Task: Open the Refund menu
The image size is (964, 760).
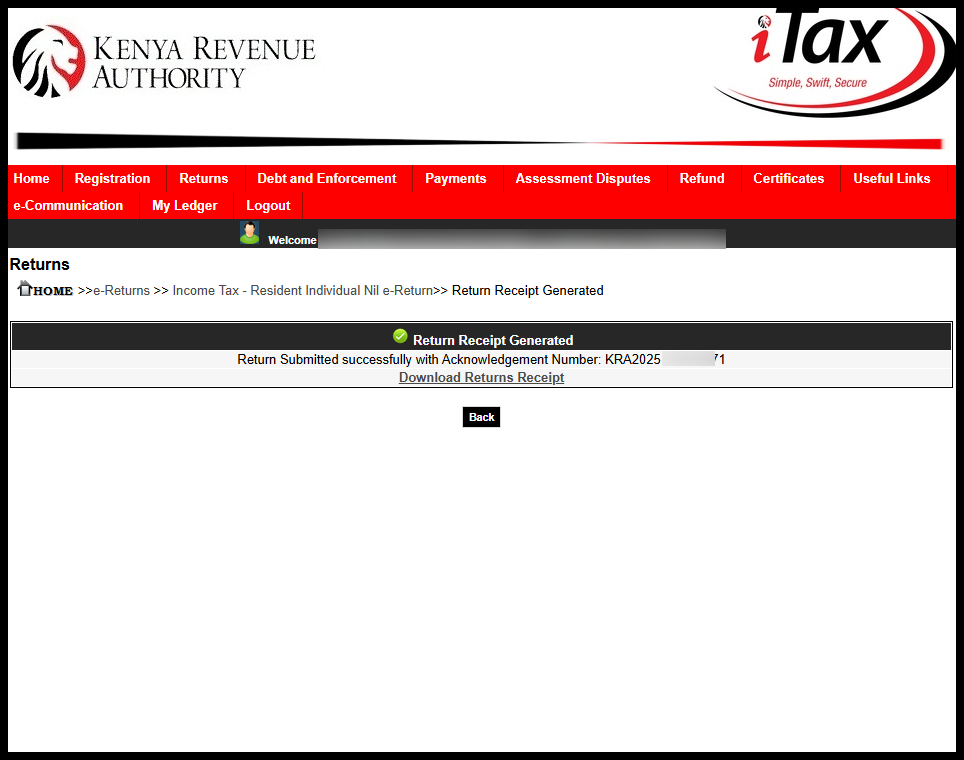Action: pyautogui.click(x=701, y=178)
